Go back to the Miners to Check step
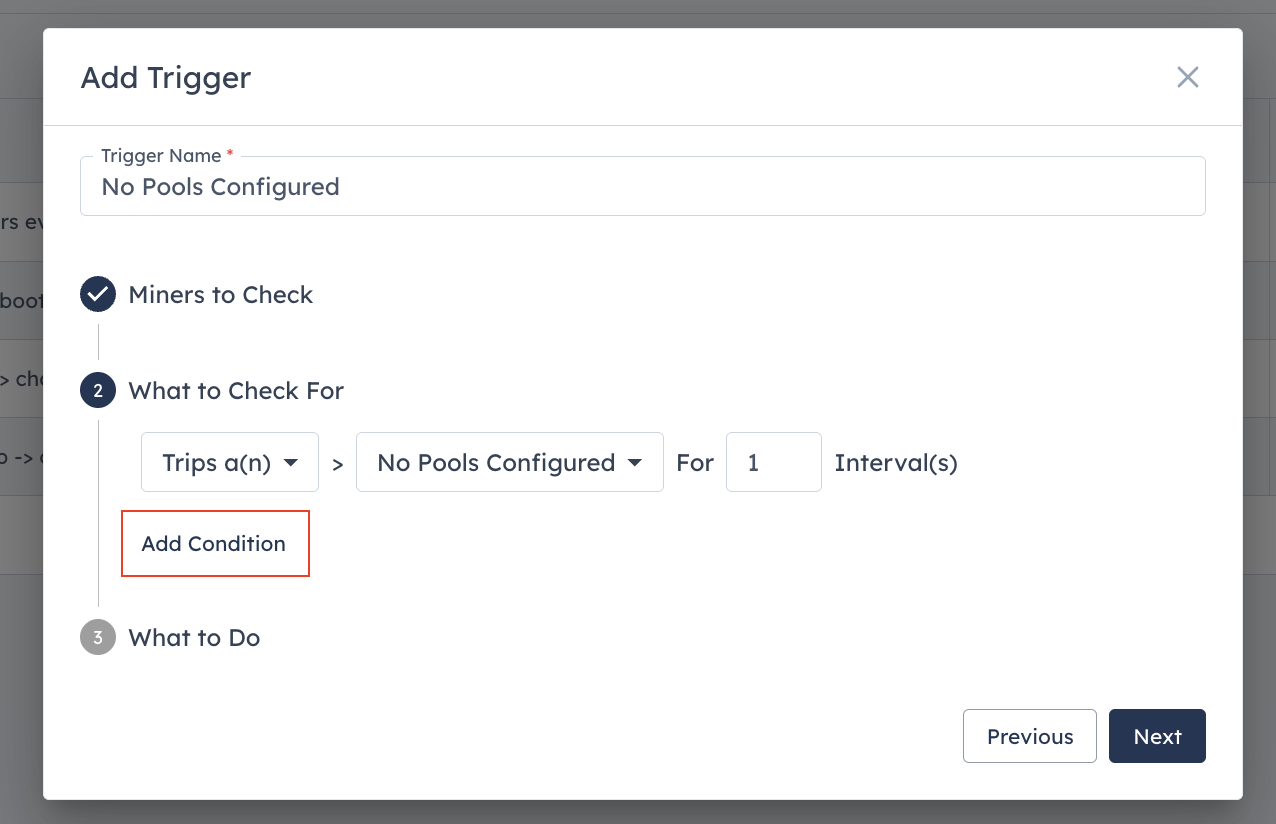Viewport: 1276px width, 824px height. click(x=221, y=295)
